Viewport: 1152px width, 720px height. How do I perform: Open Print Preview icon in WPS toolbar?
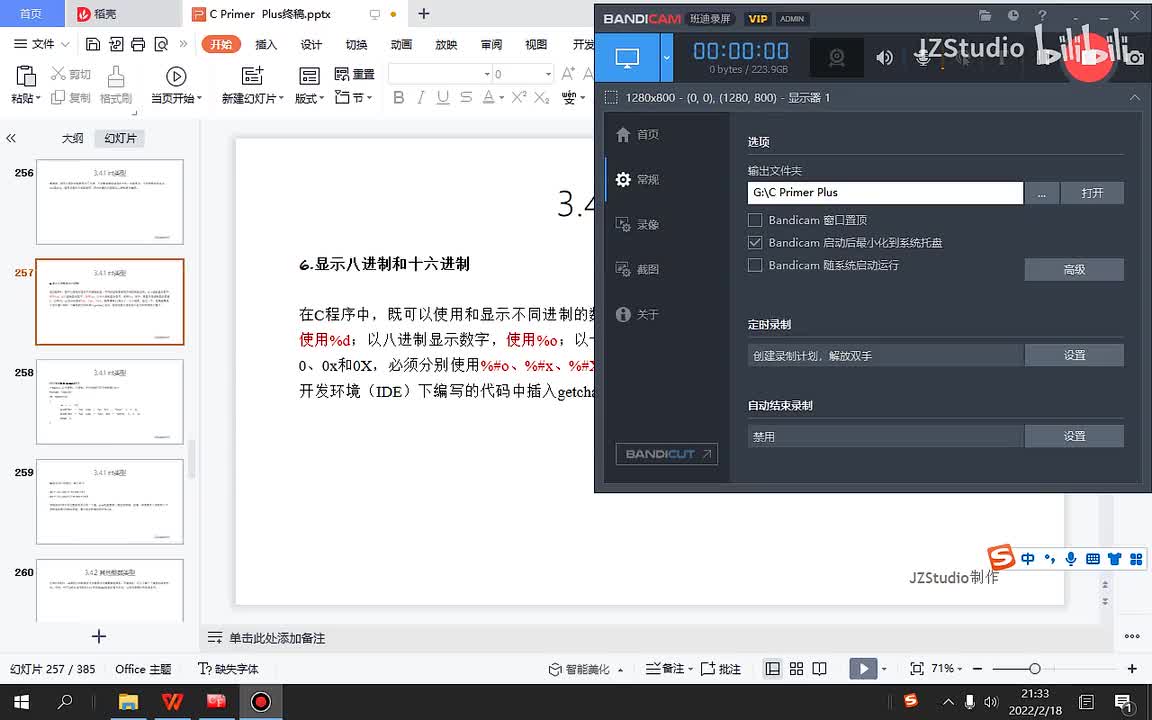[x=161, y=44]
